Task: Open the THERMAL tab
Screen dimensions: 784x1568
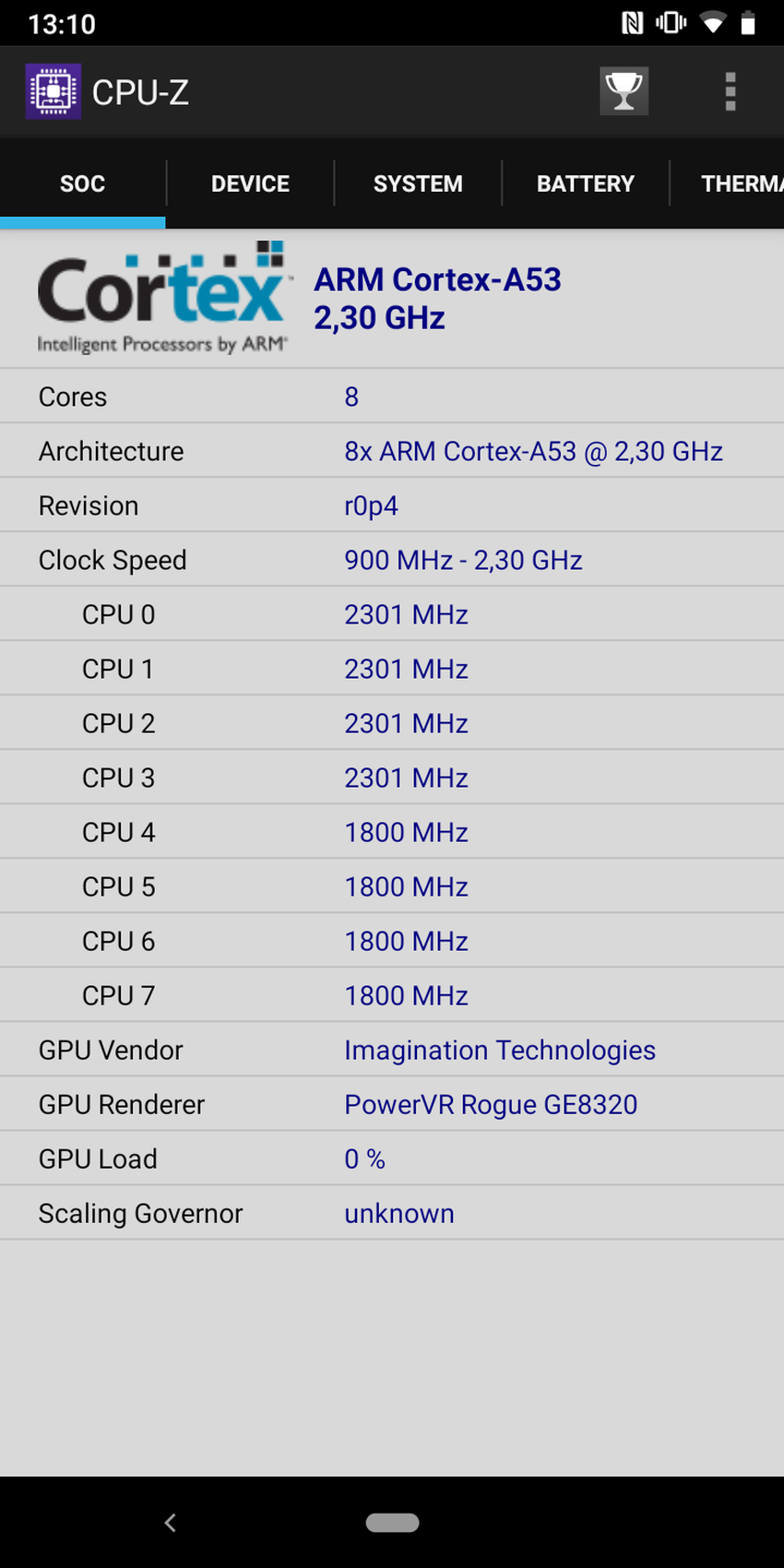Action: (x=738, y=184)
